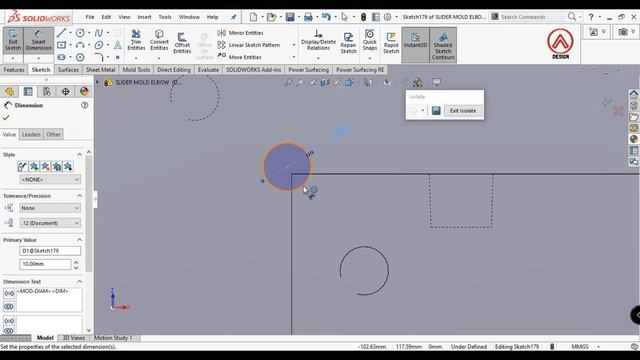Open the Leaders tab
This screenshot has width=640, height=360.
(x=31, y=134)
